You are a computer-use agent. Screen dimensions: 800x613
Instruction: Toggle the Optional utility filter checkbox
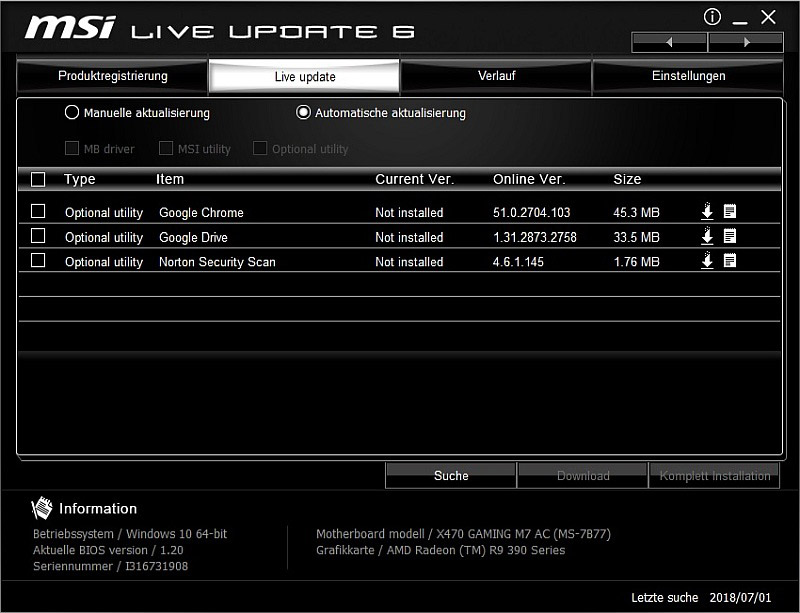coord(260,149)
